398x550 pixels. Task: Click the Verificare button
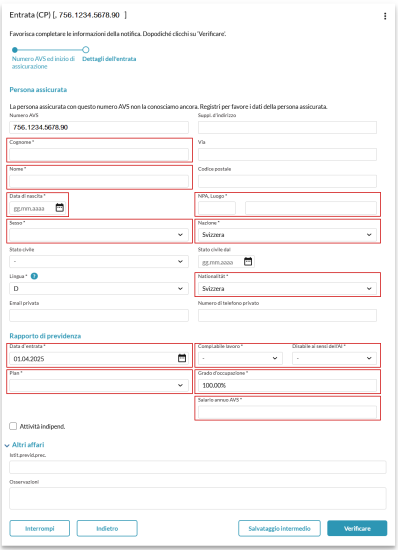click(x=357, y=528)
